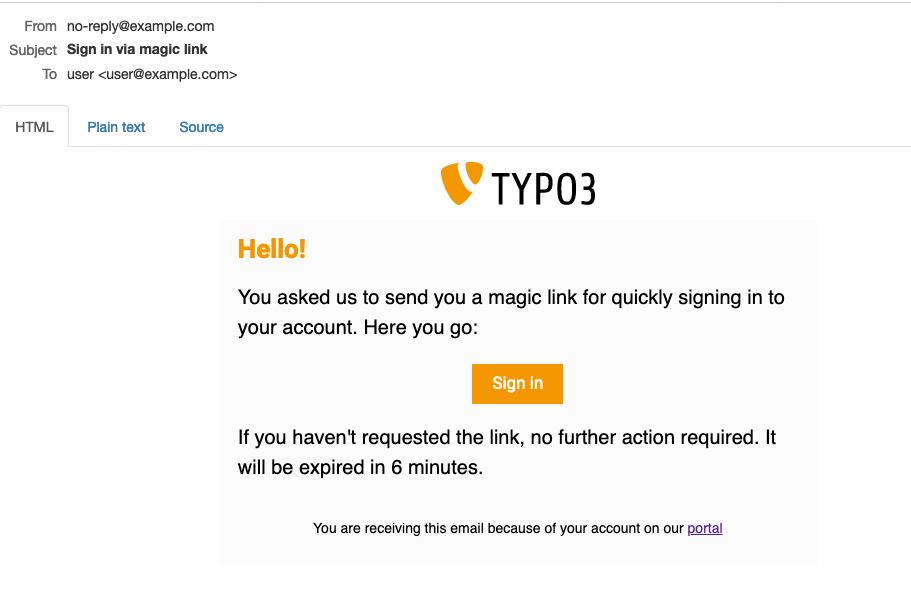
Task: Click the subject Sign in via magic link
Action: pyautogui.click(x=137, y=49)
